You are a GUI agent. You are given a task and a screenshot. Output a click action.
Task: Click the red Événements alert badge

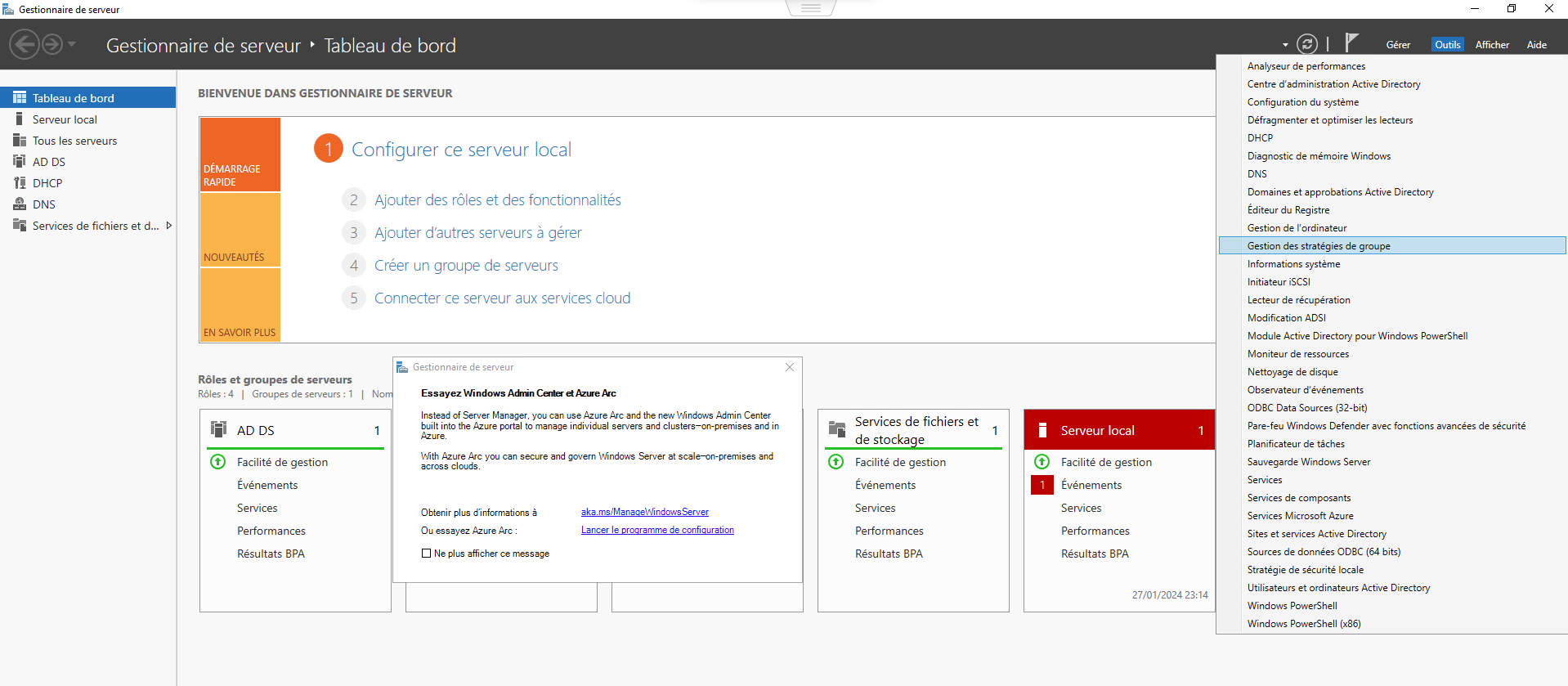pyautogui.click(x=1042, y=485)
